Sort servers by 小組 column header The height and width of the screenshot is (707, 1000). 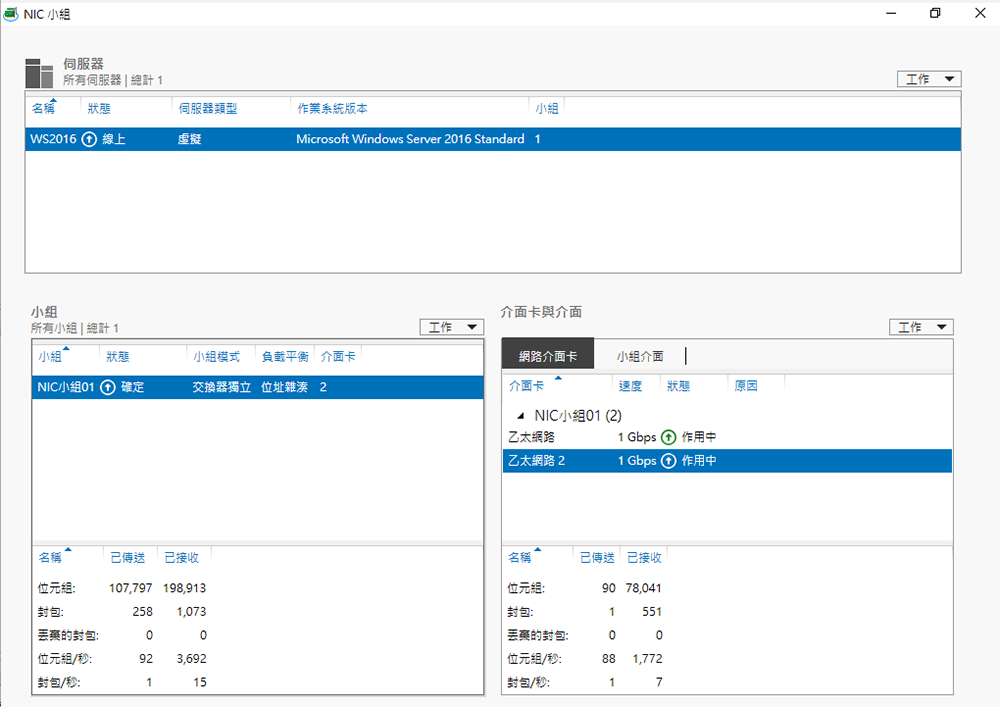547,109
